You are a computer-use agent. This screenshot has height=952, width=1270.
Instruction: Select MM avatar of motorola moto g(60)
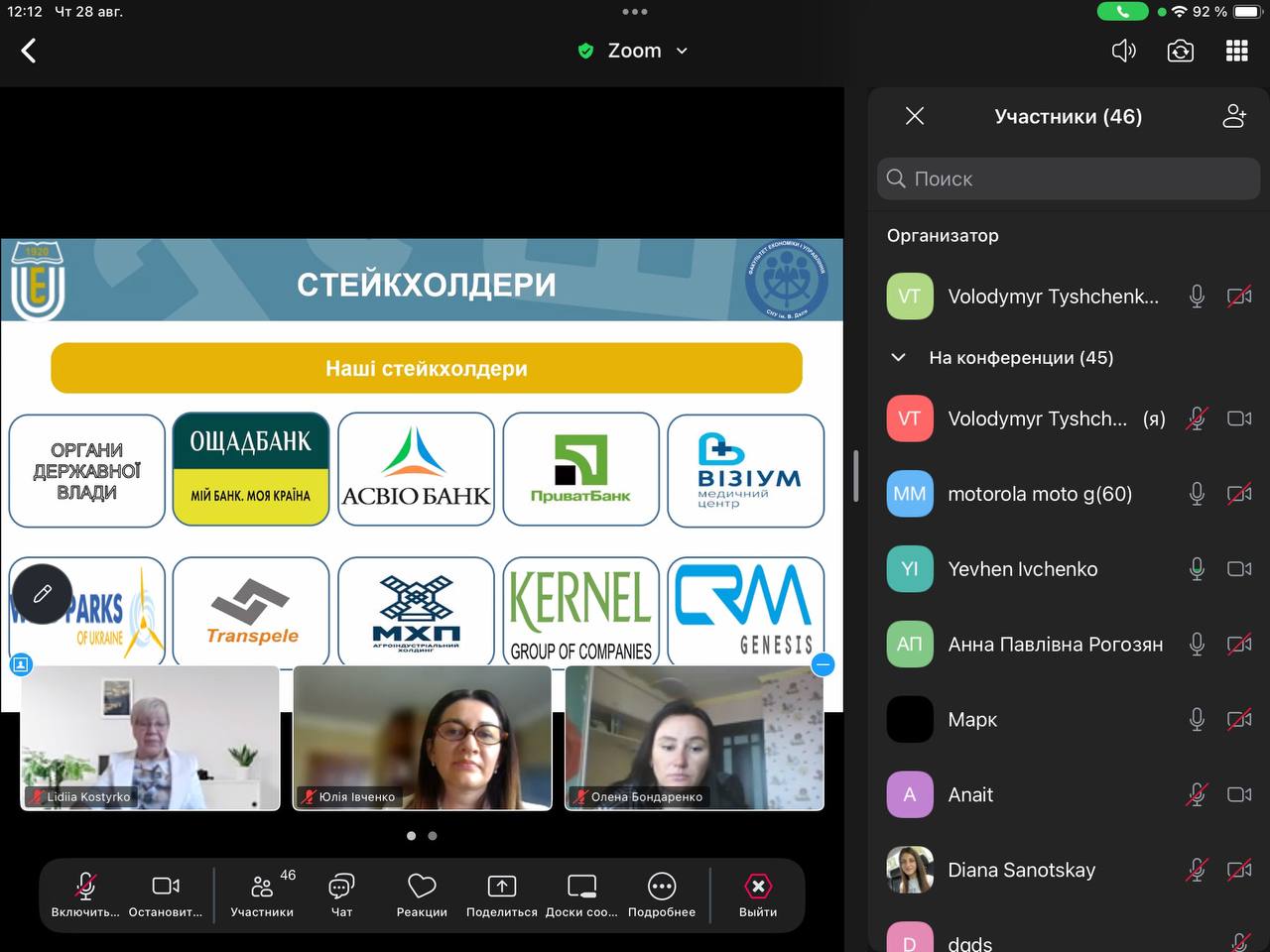pyautogui.click(x=910, y=494)
